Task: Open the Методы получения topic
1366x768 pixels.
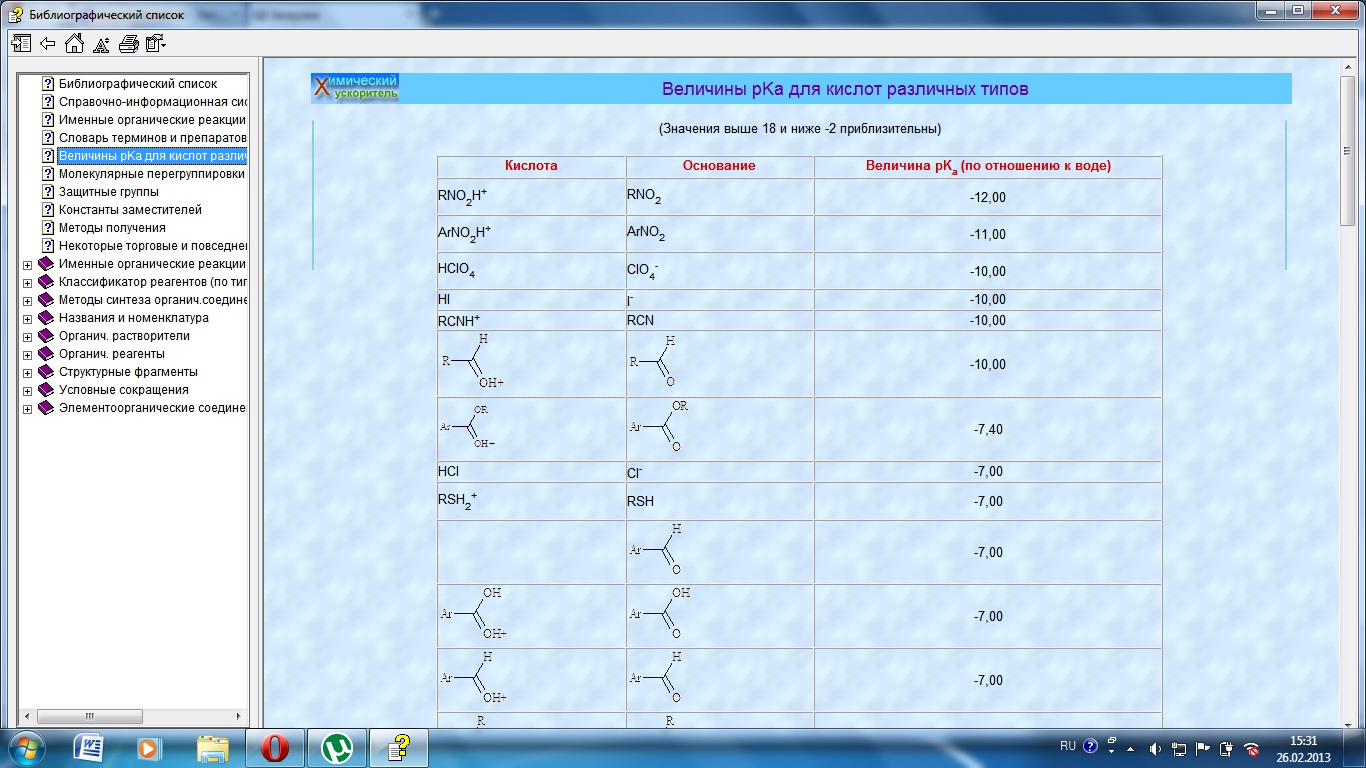Action: click(112, 228)
